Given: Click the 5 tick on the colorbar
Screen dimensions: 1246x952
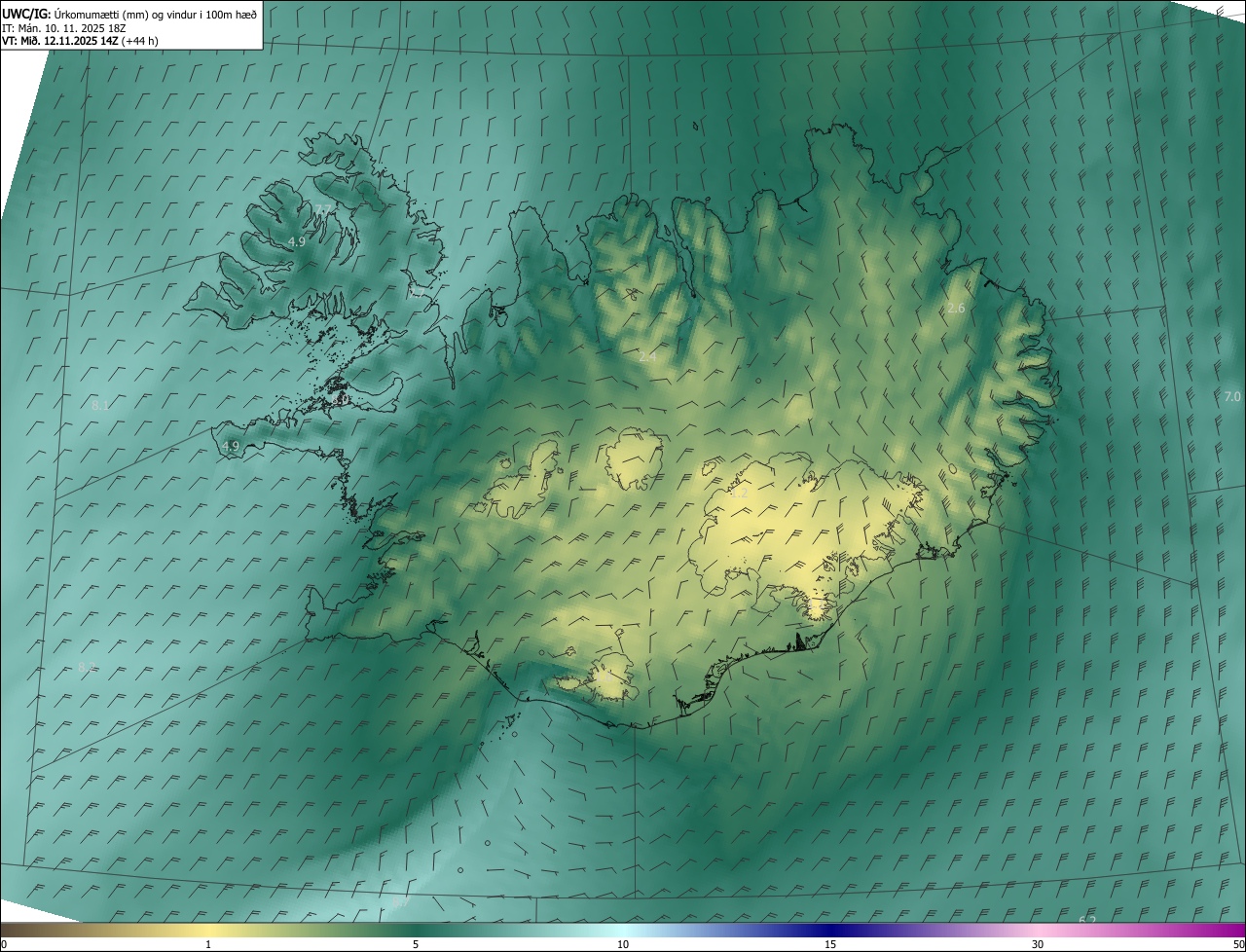Looking at the screenshot, I should [416, 944].
